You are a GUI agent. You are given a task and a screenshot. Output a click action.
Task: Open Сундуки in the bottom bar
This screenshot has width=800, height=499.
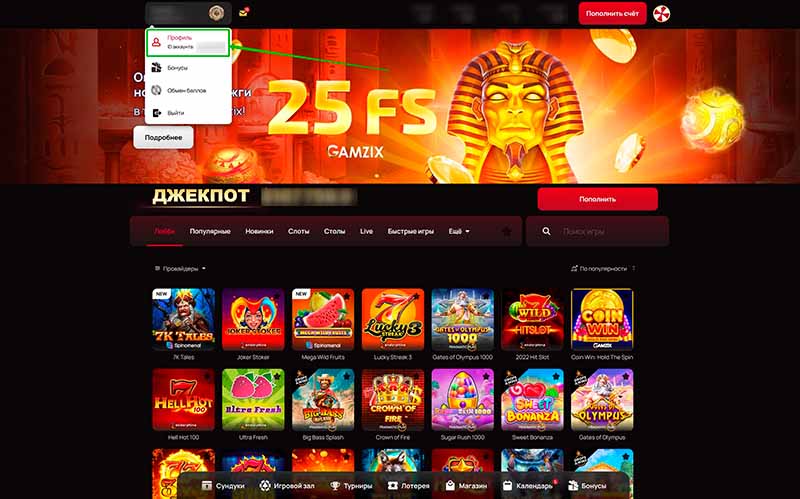click(223, 486)
